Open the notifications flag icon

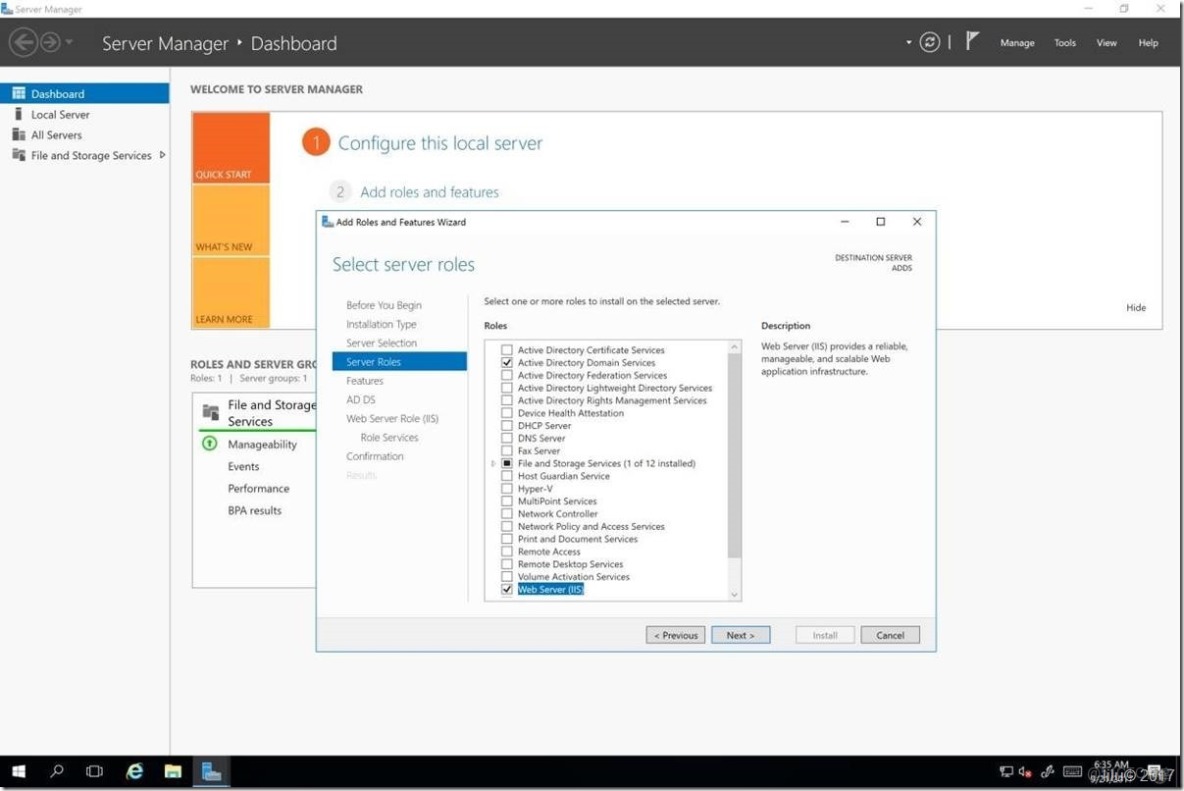pyautogui.click(x=971, y=42)
